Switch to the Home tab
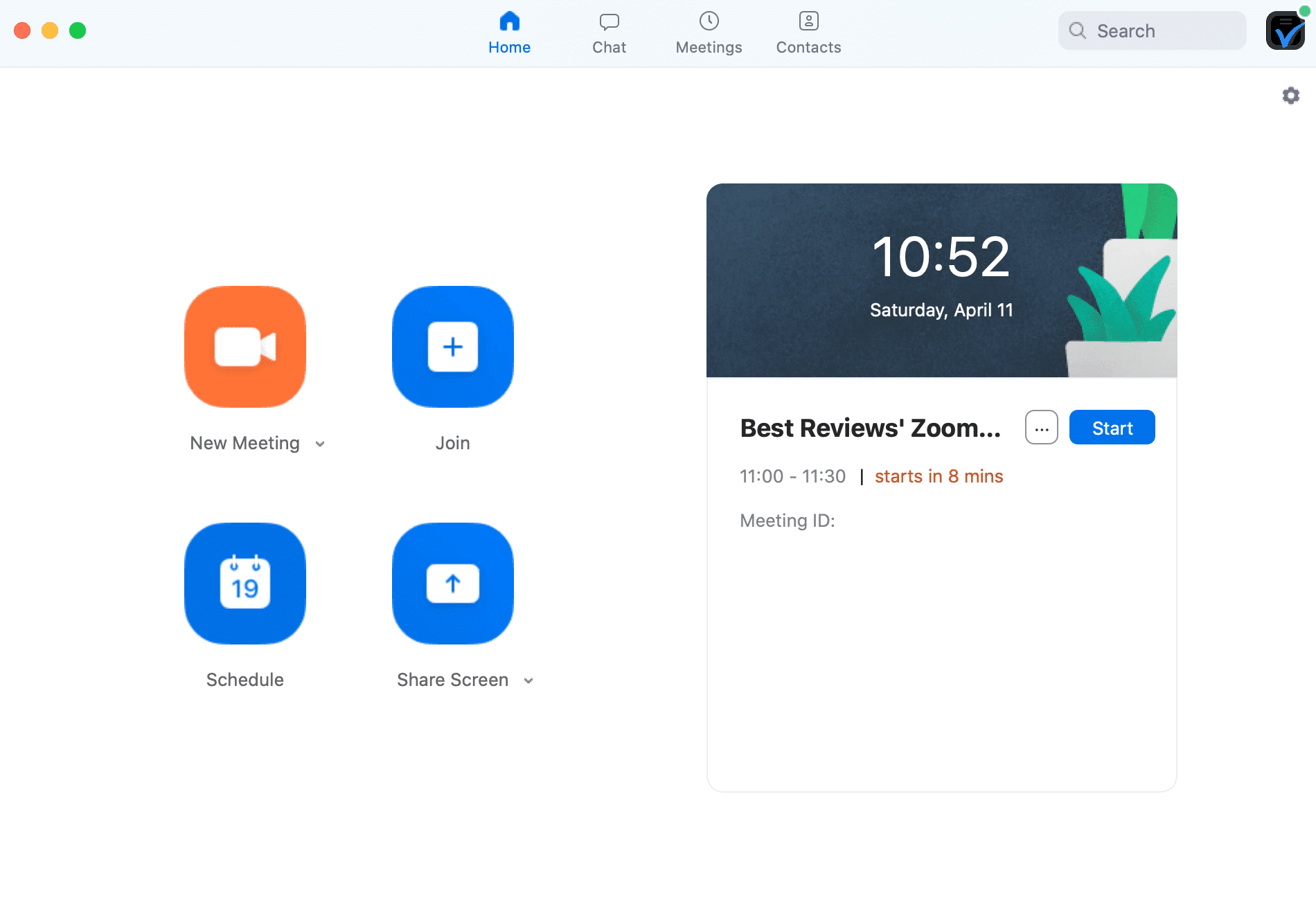The image size is (1316, 902). tap(510, 31)
